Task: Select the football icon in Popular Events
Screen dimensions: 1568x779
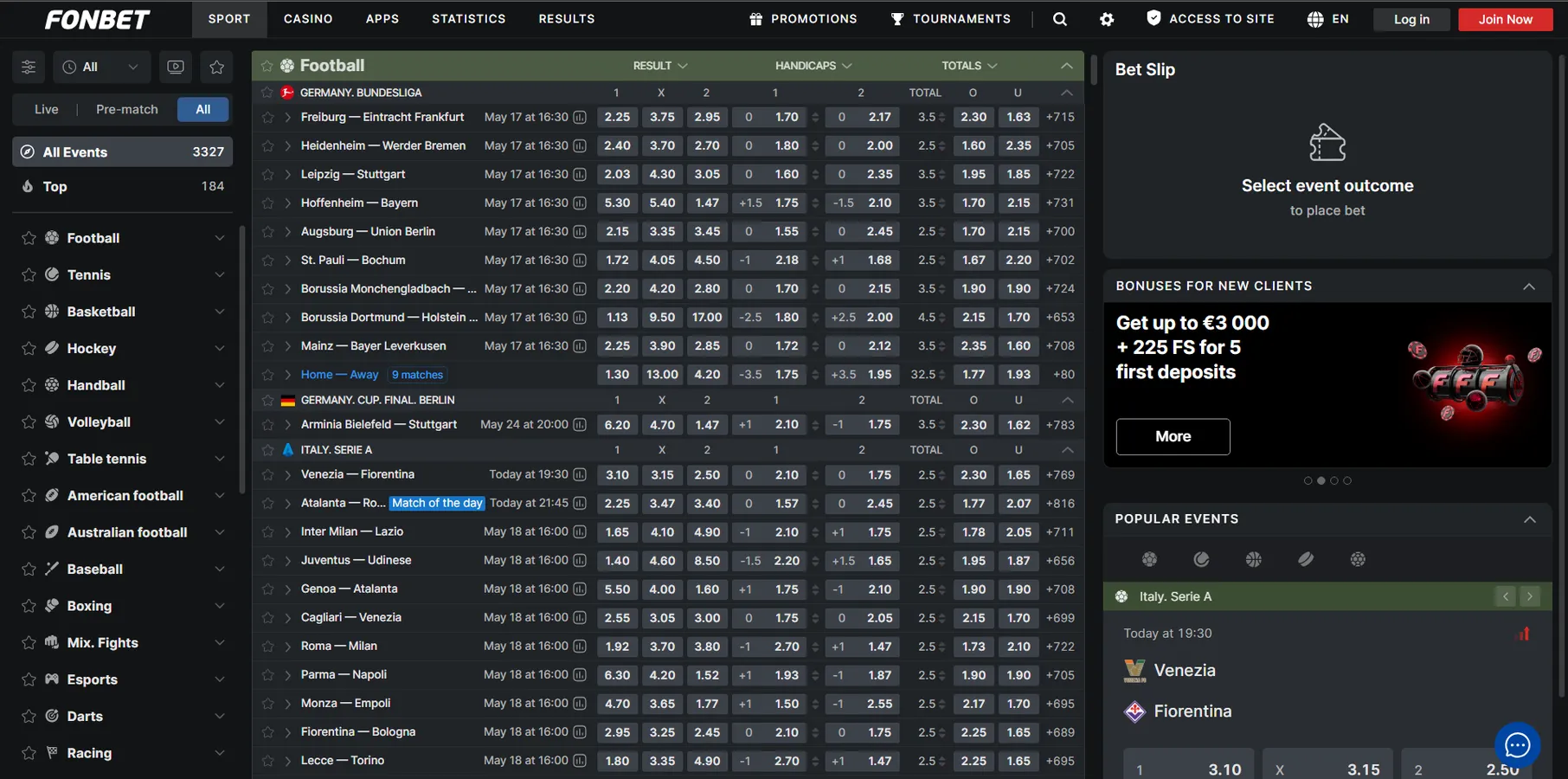Action: (1149, 559)
